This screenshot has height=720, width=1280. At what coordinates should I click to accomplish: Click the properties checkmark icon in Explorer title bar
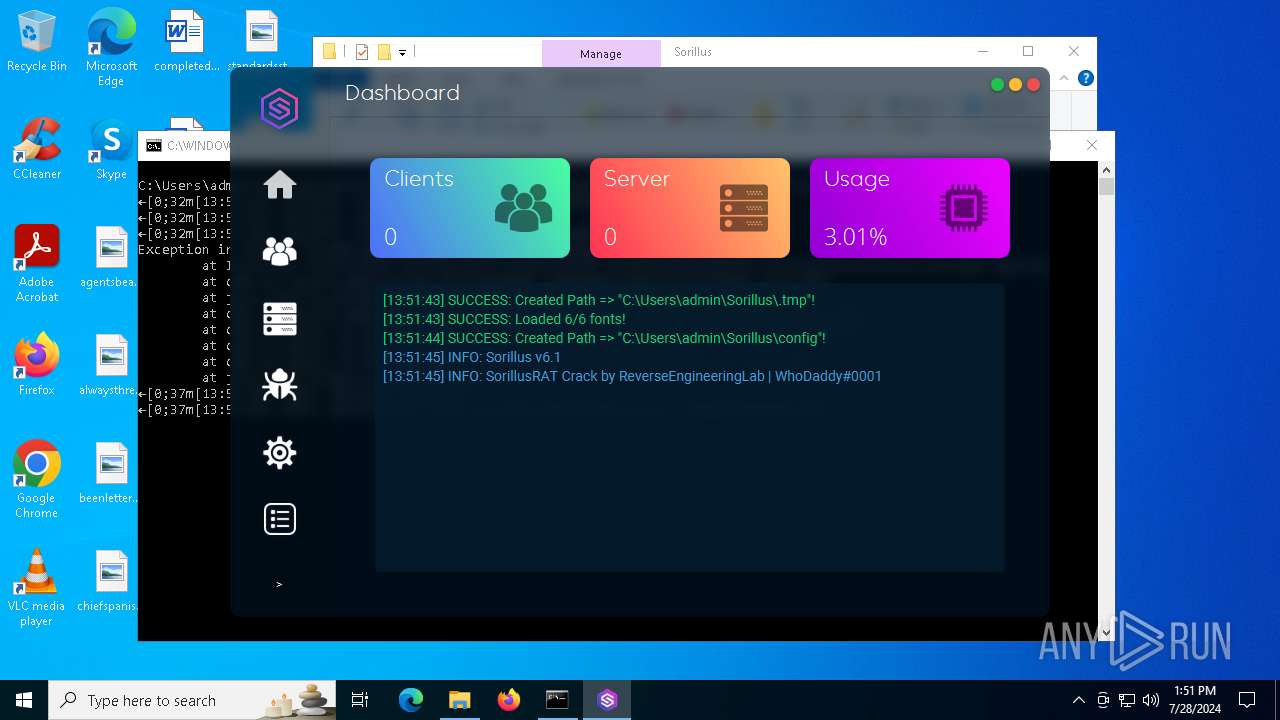click(362, 52)
